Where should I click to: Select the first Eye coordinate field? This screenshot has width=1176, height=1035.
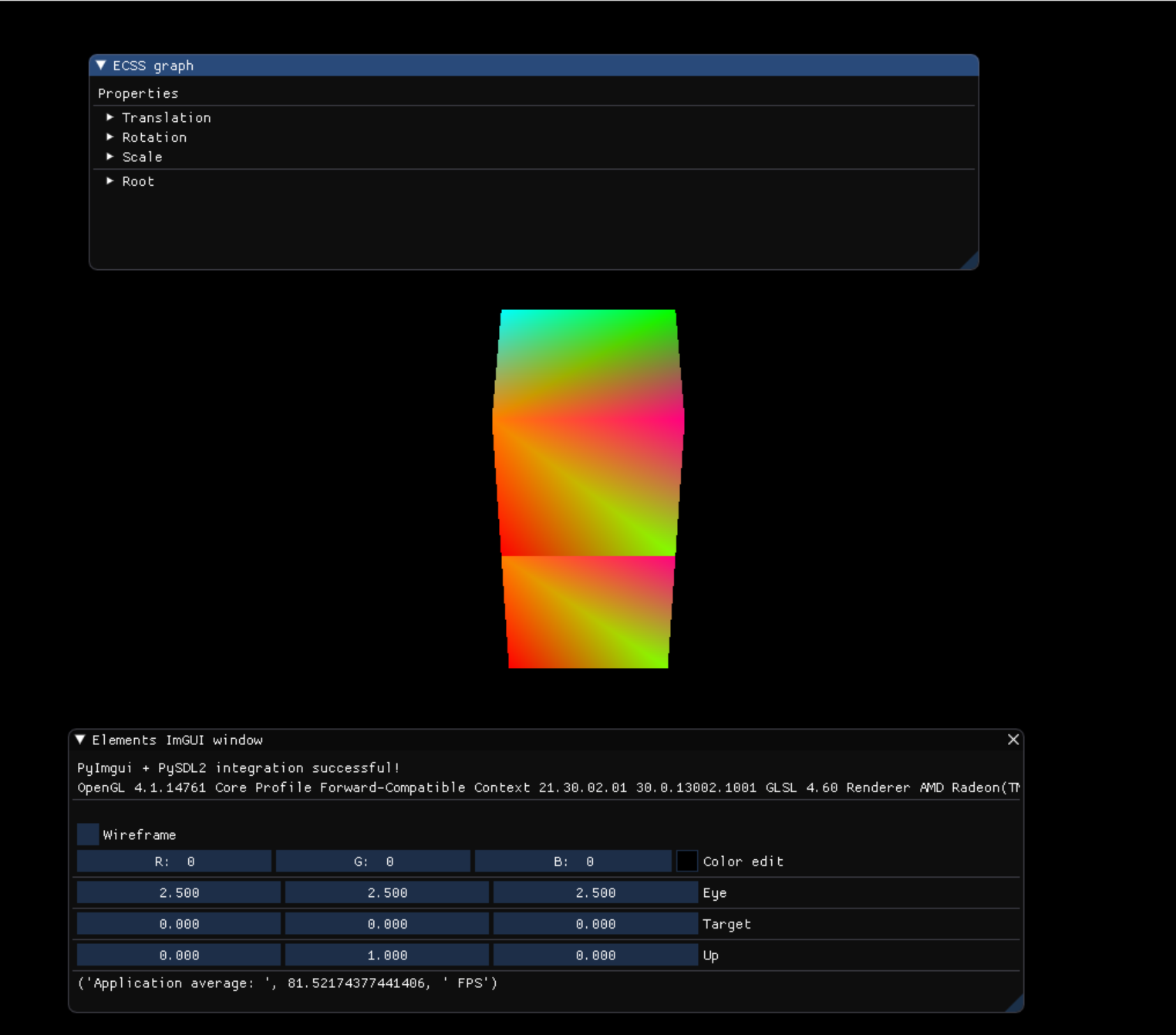click(x=179, y=892)
